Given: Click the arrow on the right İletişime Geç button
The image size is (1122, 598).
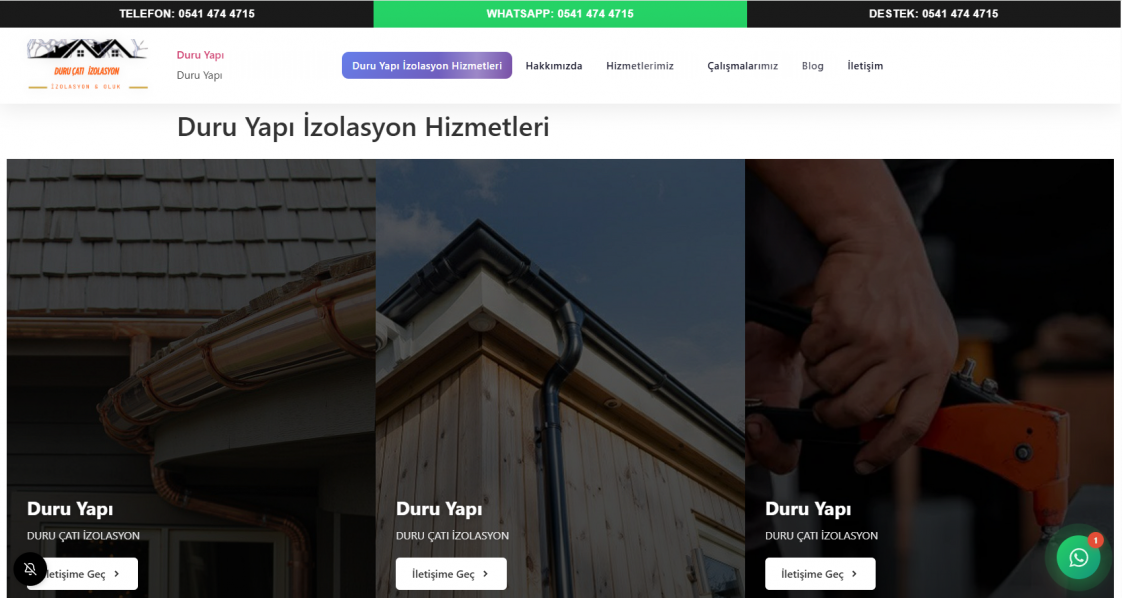Looking at the screenshot, I should pyautogui.click(x=854, y=574).
